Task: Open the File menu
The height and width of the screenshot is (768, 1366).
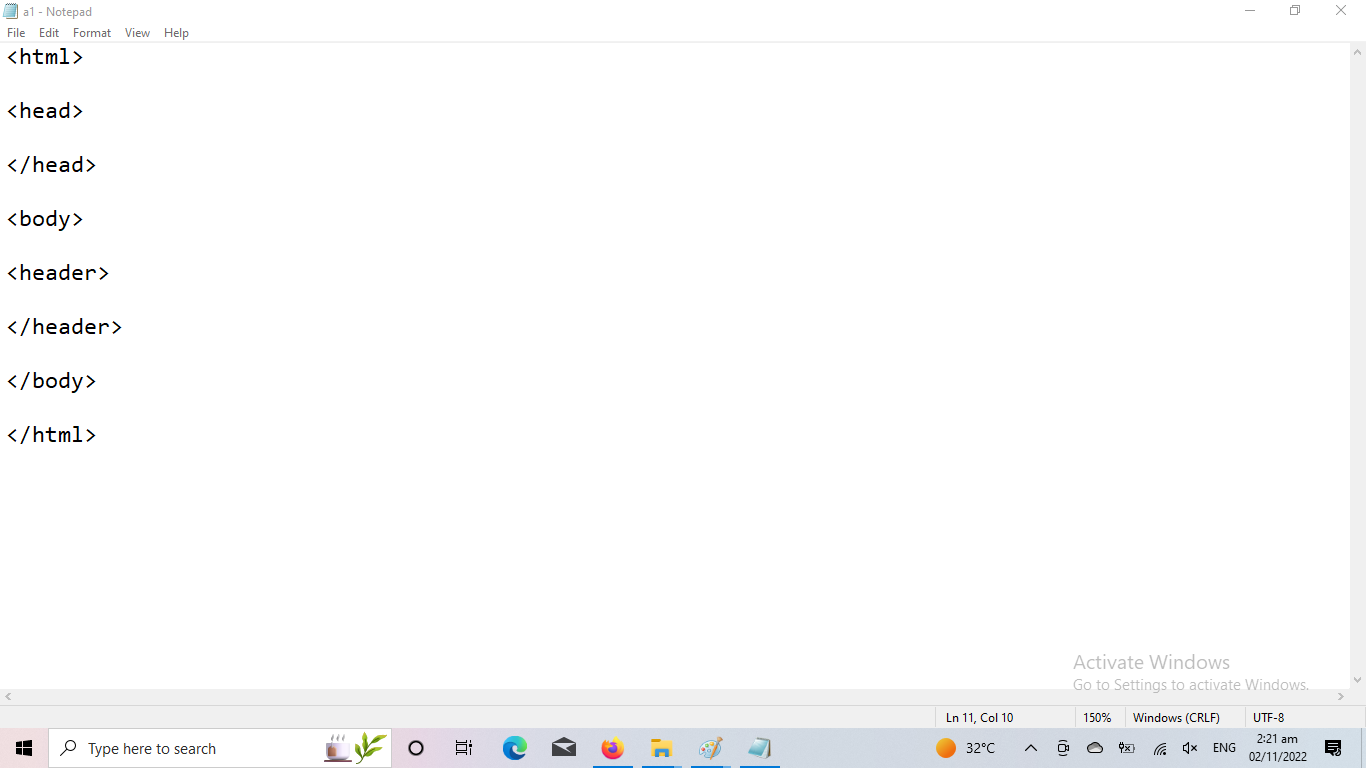Action: 16,33
